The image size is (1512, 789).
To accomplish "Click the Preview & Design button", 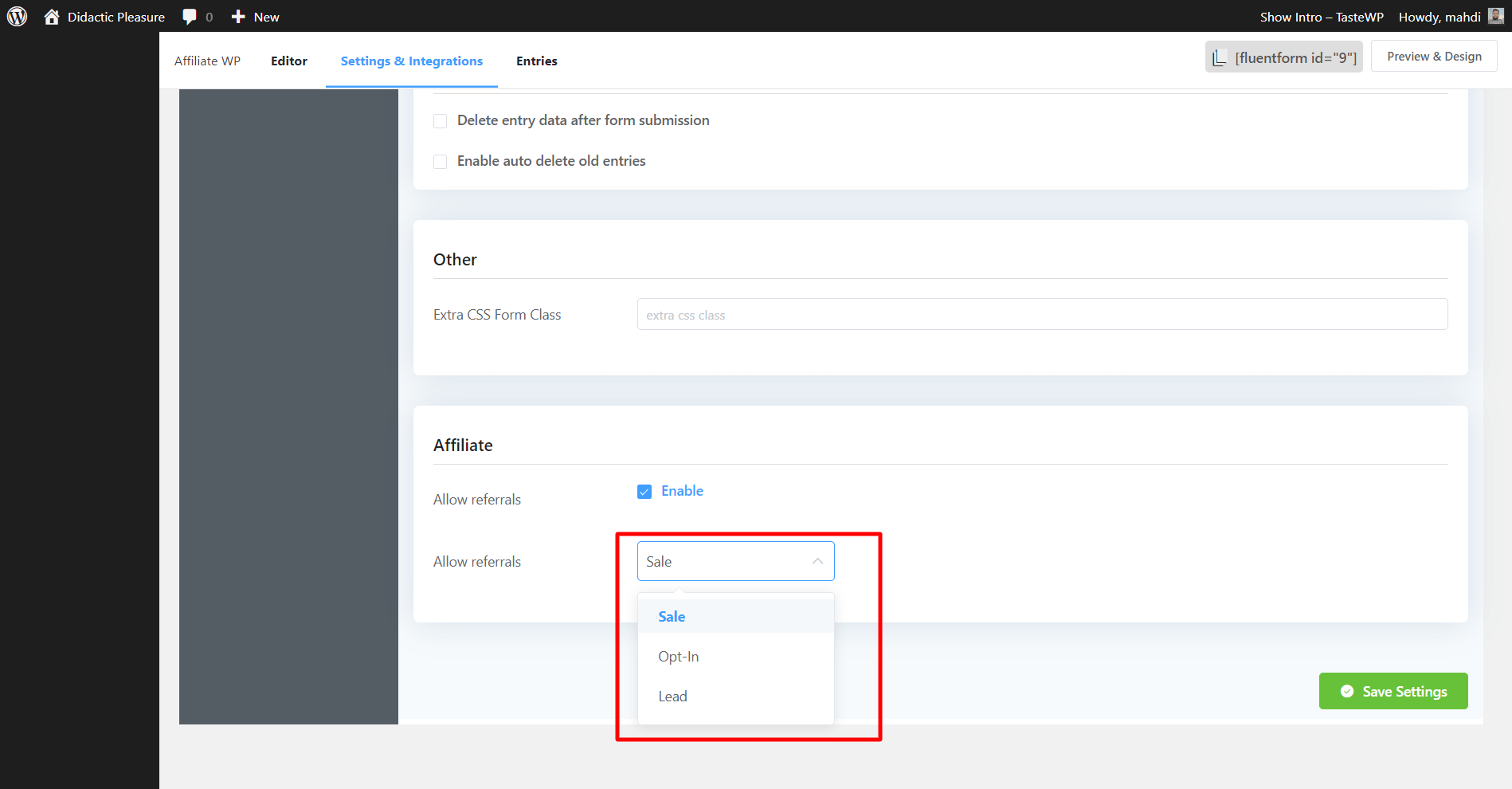I will [x=1434, y=57].
